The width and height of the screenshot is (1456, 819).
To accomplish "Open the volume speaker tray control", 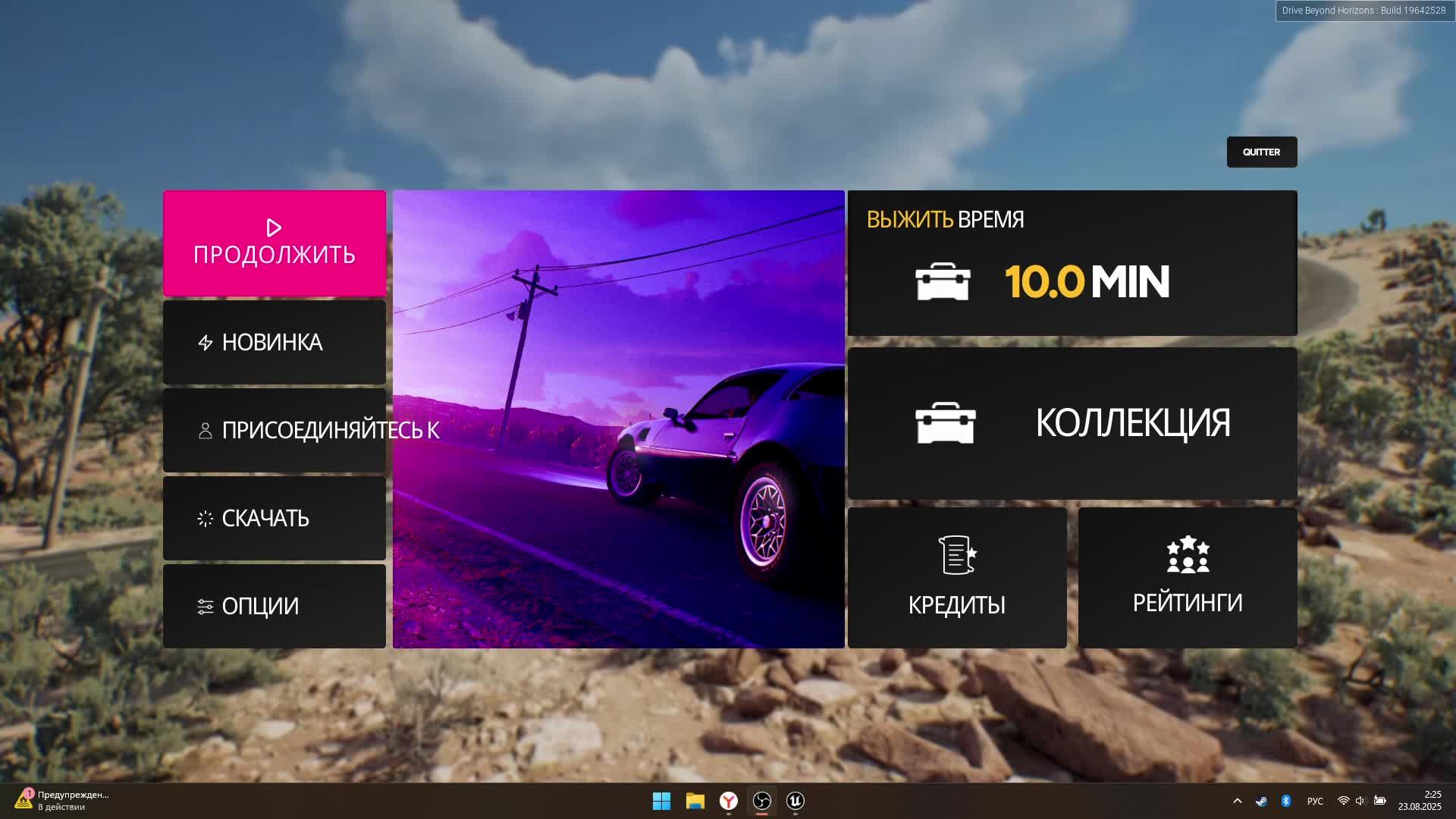I will tap(1360, 801).
